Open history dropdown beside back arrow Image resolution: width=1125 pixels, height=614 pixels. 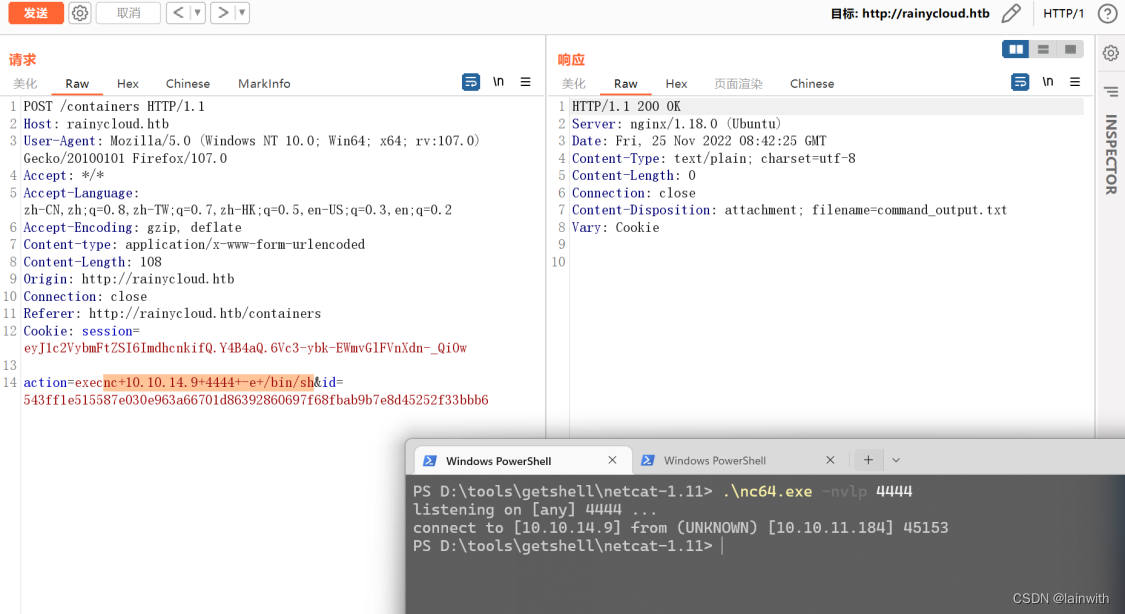[197, 13]
